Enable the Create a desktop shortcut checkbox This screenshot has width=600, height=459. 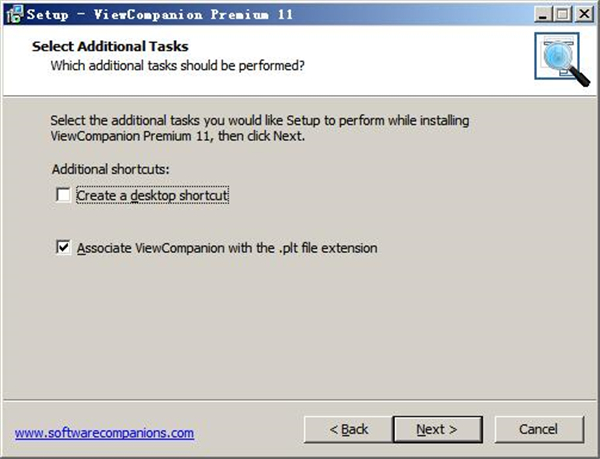coord(64,195)
